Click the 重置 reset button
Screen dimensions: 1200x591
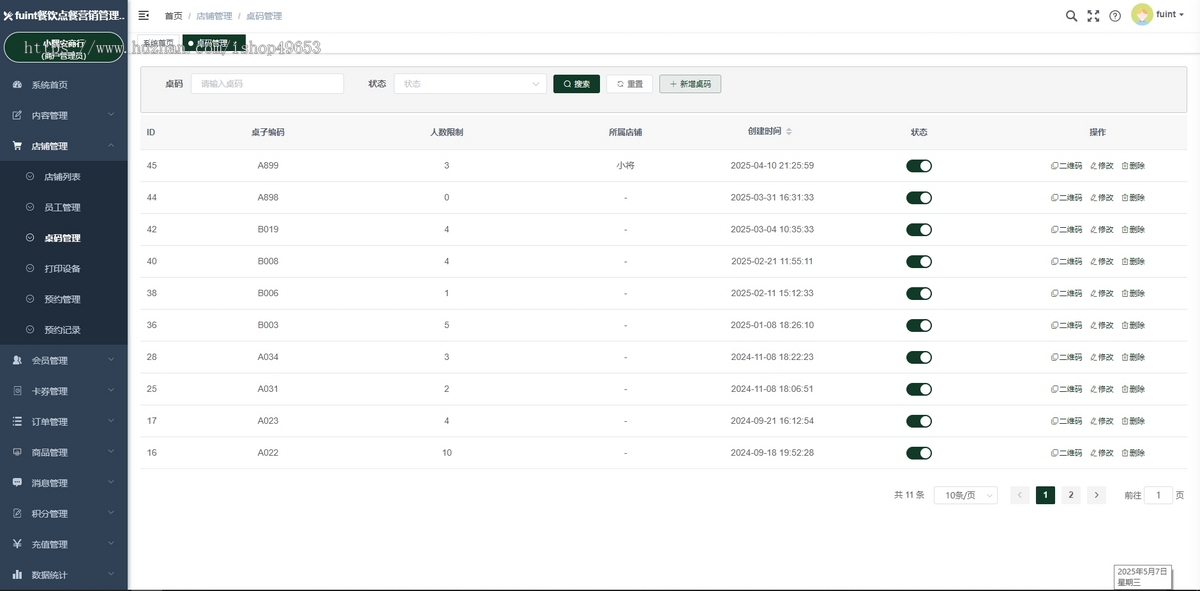[629, 84]
